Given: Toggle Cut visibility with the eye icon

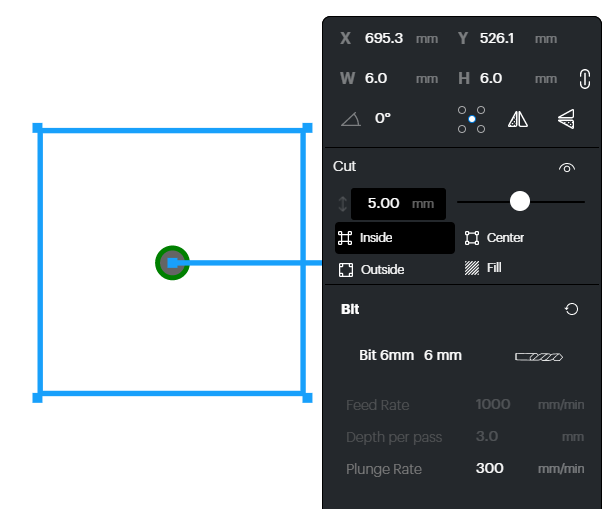Looking at the screenshot, I should pyautogui.click(x=567, y=168).
